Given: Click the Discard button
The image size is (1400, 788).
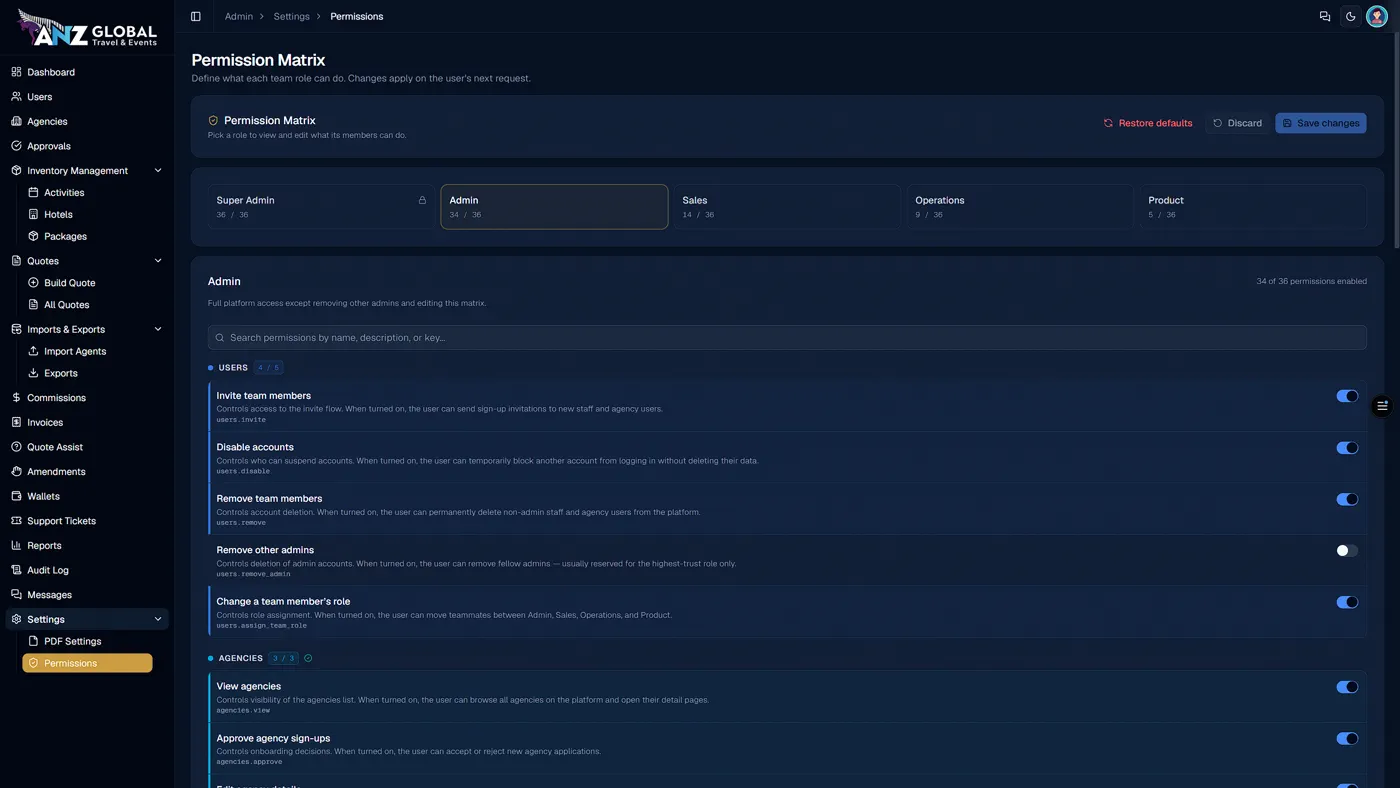Looking at the screenshot, I should point(1237,123).
